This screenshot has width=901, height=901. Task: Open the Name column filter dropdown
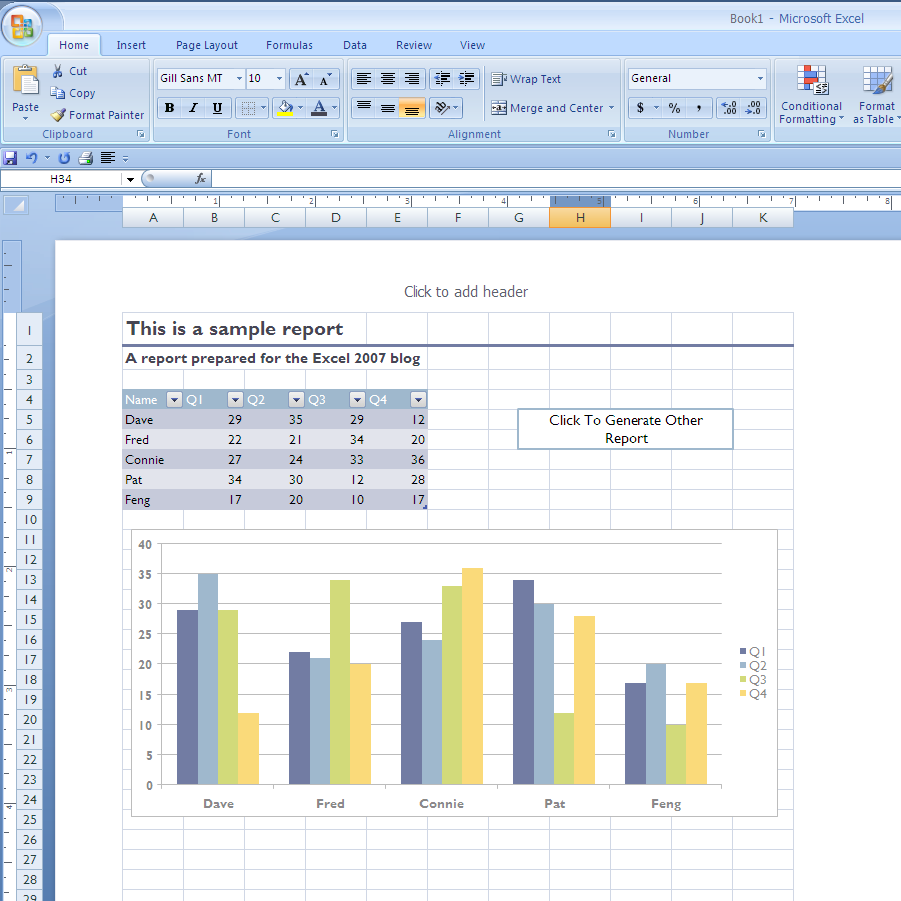click(174, 400)
